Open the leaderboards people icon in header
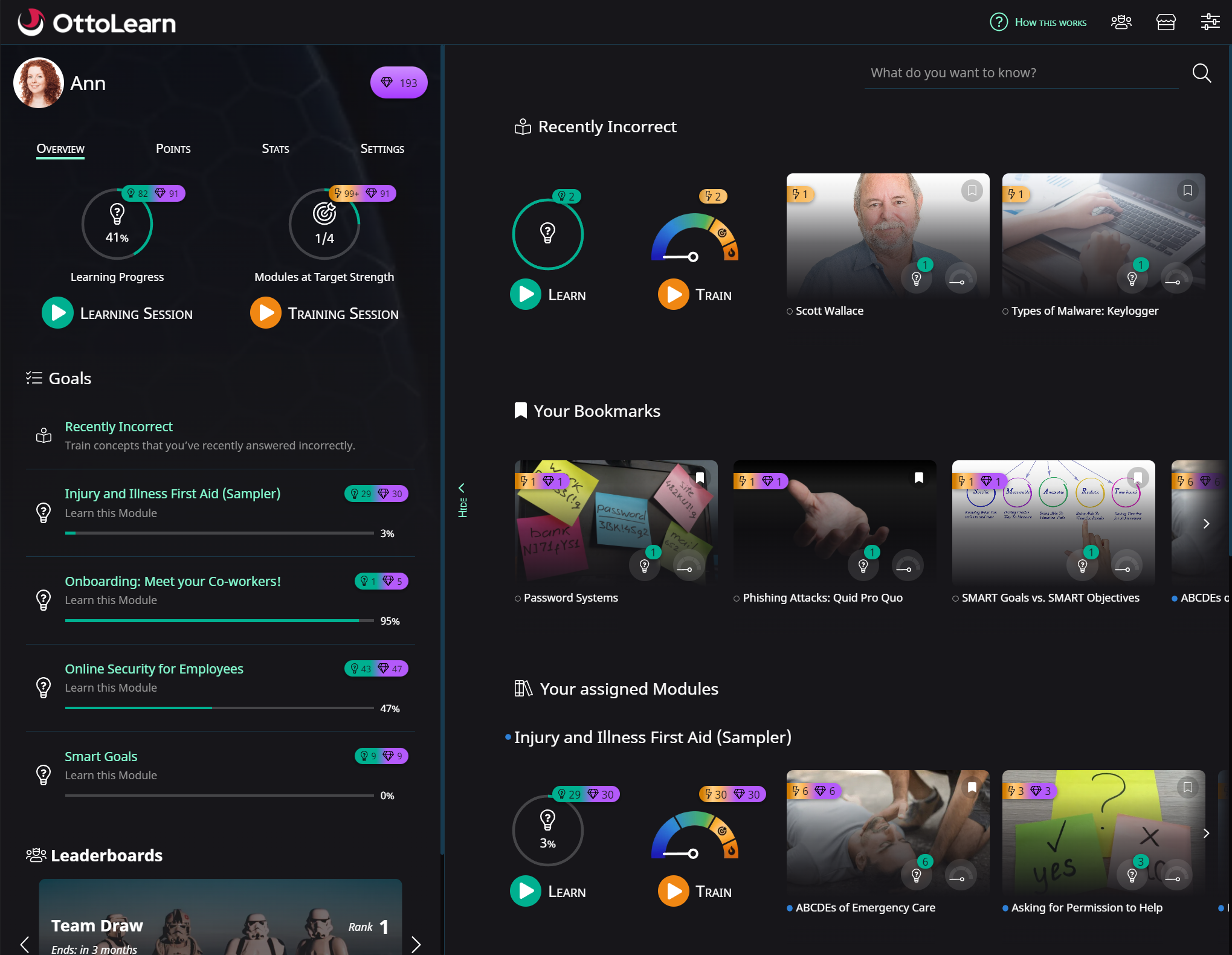Viewport: 1232px width, 955px height. [1121, 22]
